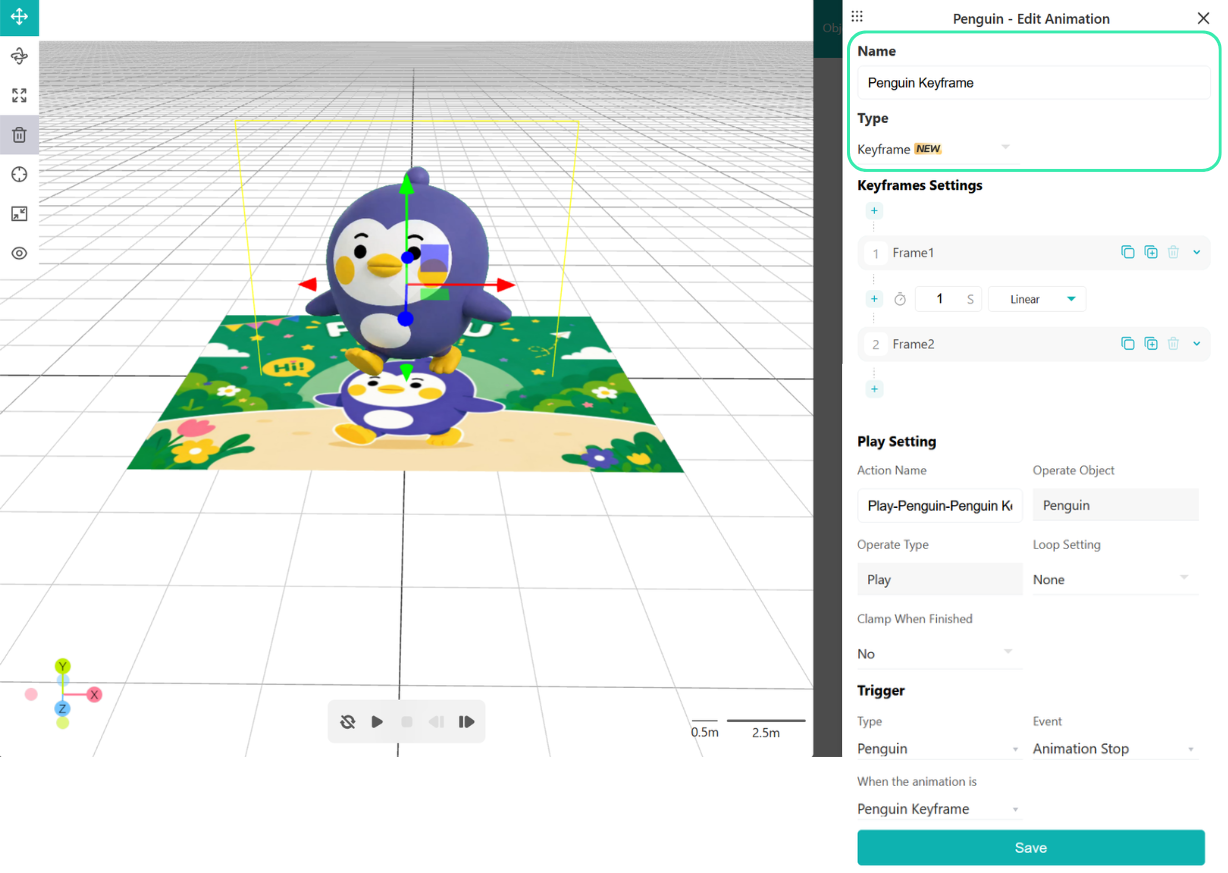Click the red left arrow of transform gizmo

[x=308, y=285]
